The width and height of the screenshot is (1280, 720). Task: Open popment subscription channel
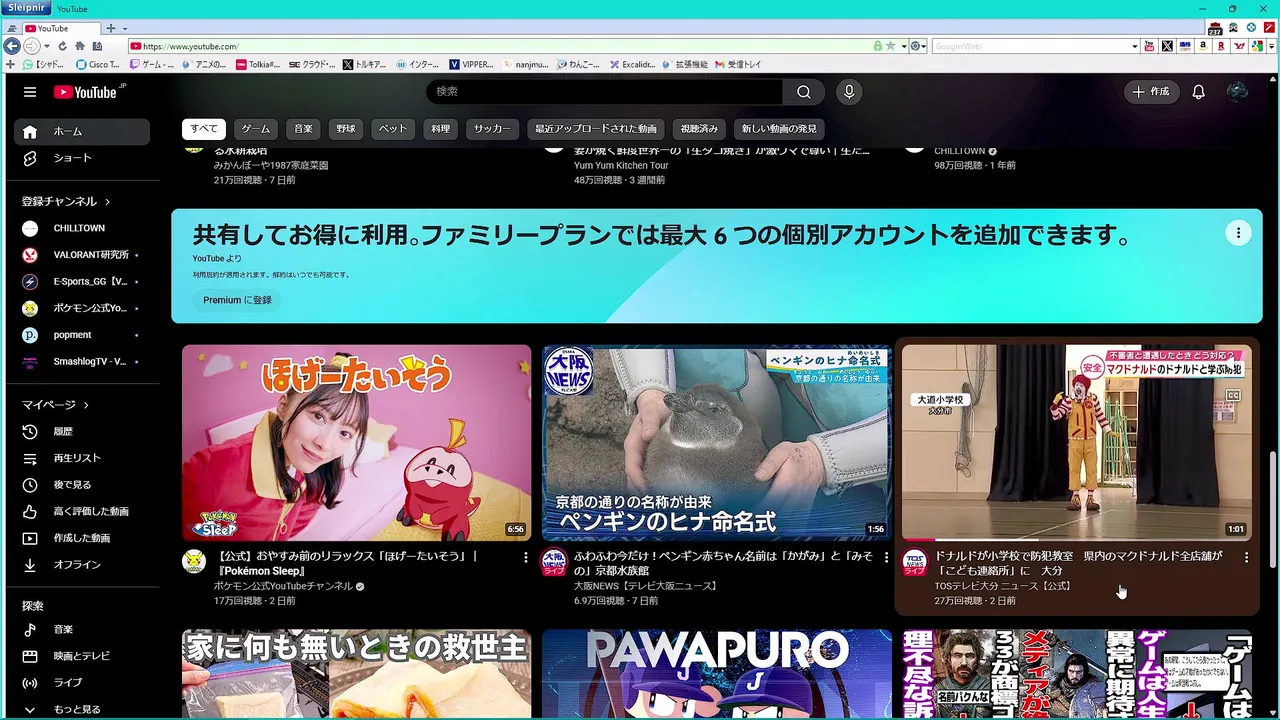(82, 335)
